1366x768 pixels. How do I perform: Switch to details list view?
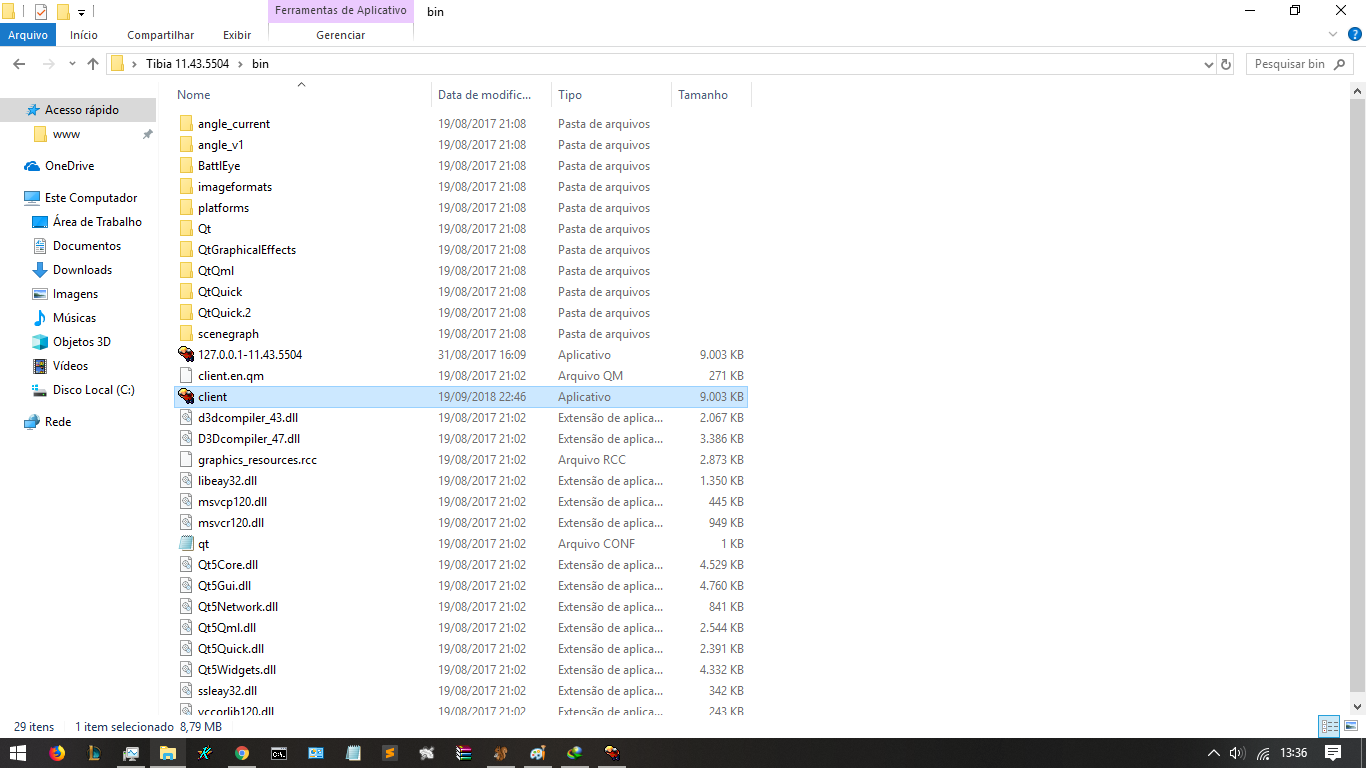1329,727
